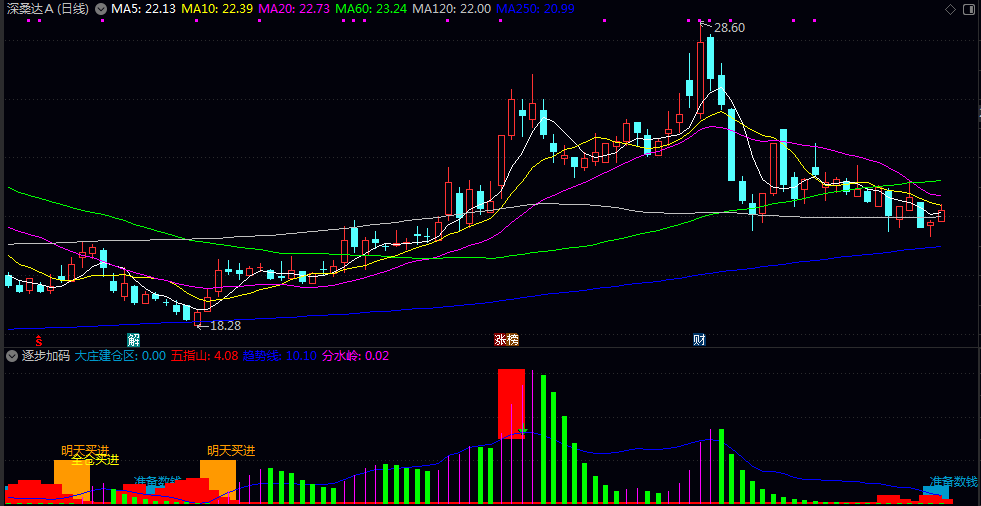This screenshot has width=981, height=506.
Task: Click the red S marker icon below chart
Action: point(39,340)
